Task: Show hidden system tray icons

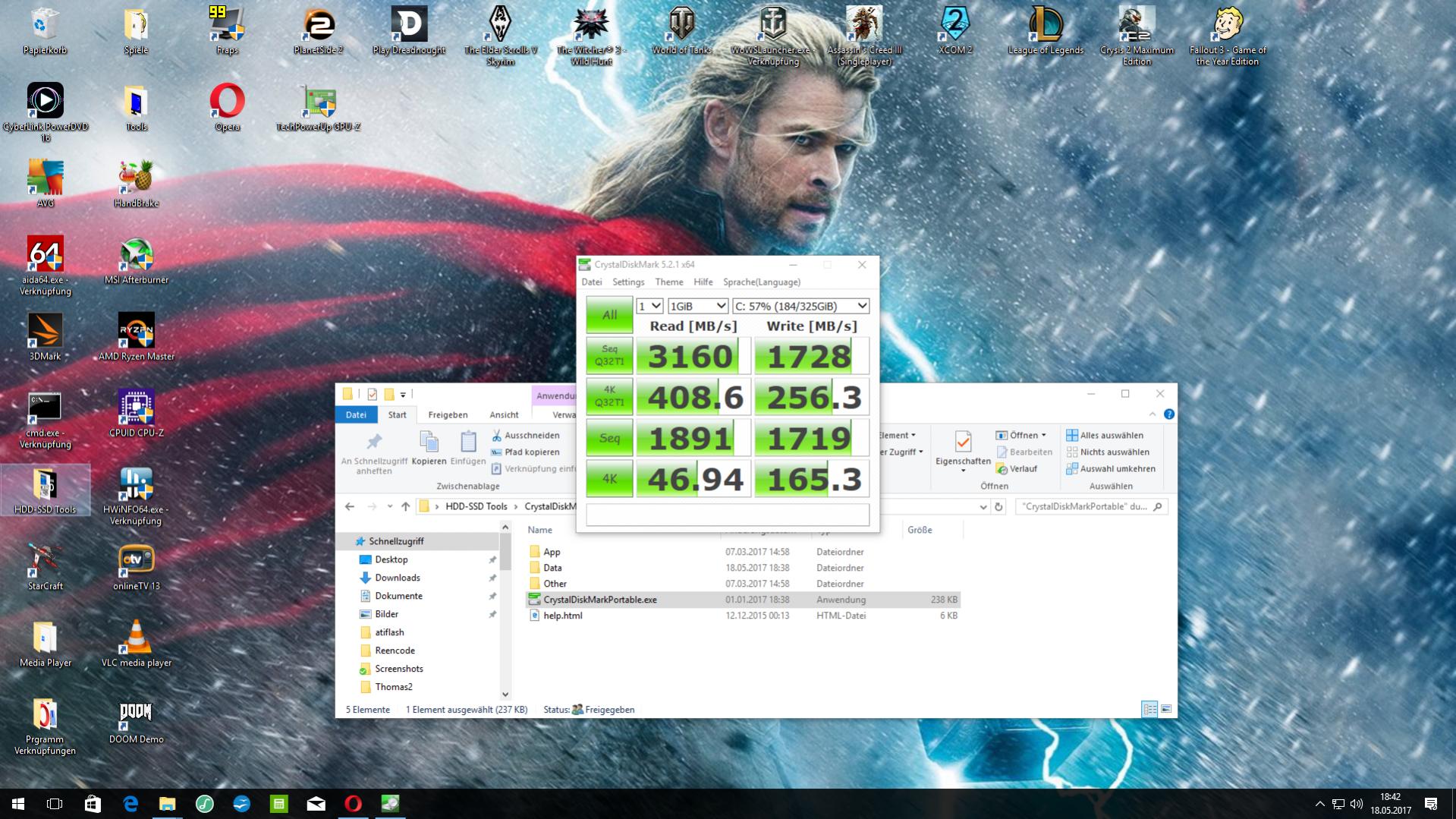Action: [x=1319, y=804]
